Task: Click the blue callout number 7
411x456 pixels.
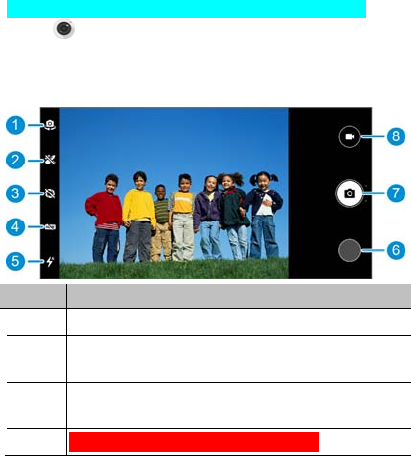Action: 396,193
